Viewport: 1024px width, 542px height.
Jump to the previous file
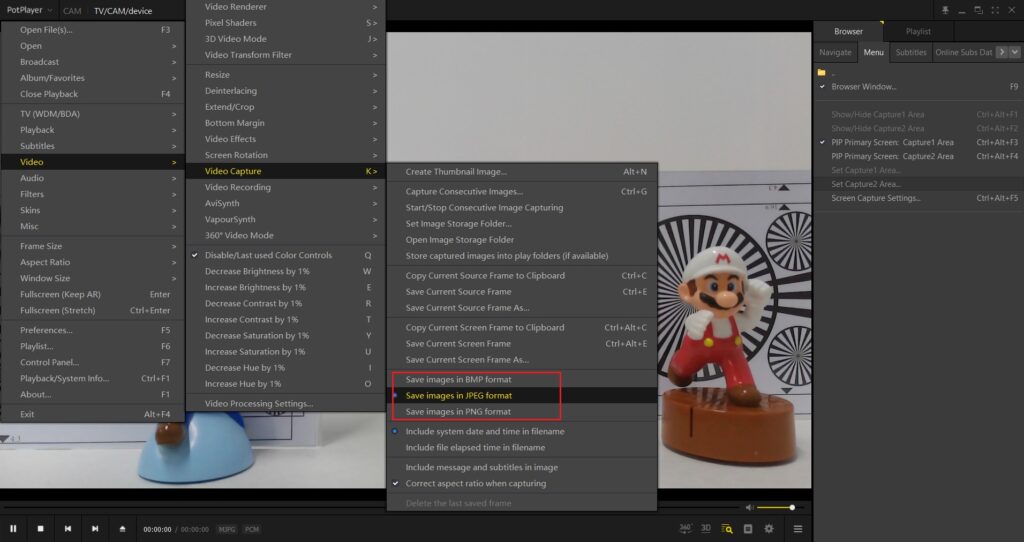pos(68,529)
